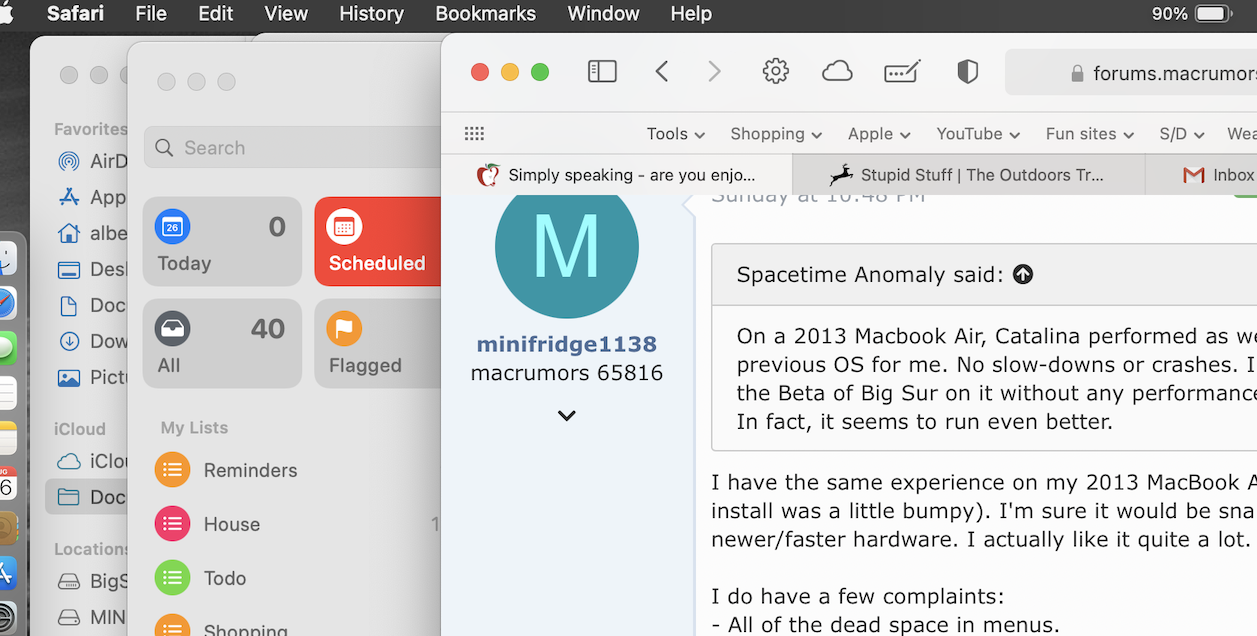
Task: Click Applications icon in Finder sidebar
Action: [69, 197]
